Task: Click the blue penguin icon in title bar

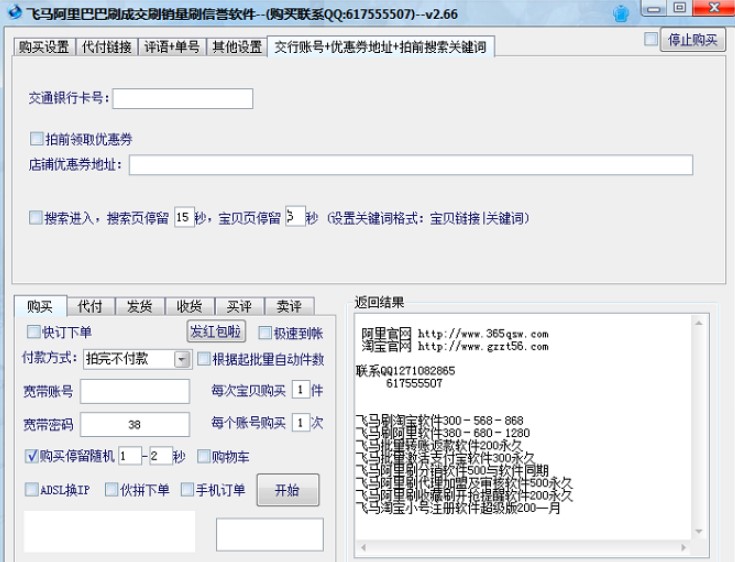Action: (x=621, y=13)
